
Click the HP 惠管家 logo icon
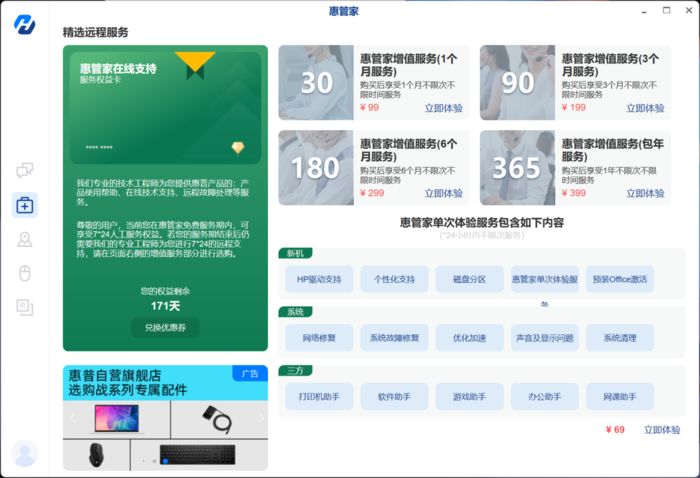click(25, 24)
